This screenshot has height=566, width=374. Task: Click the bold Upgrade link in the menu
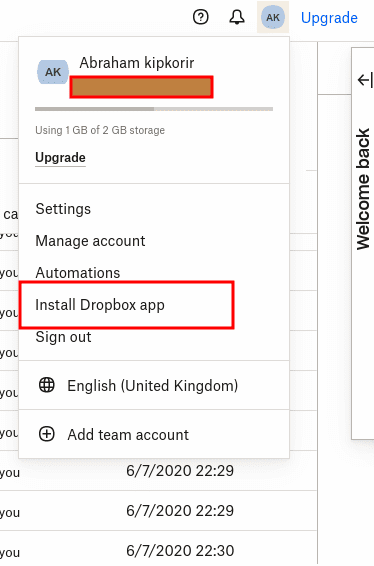click(x=60, y=158)
